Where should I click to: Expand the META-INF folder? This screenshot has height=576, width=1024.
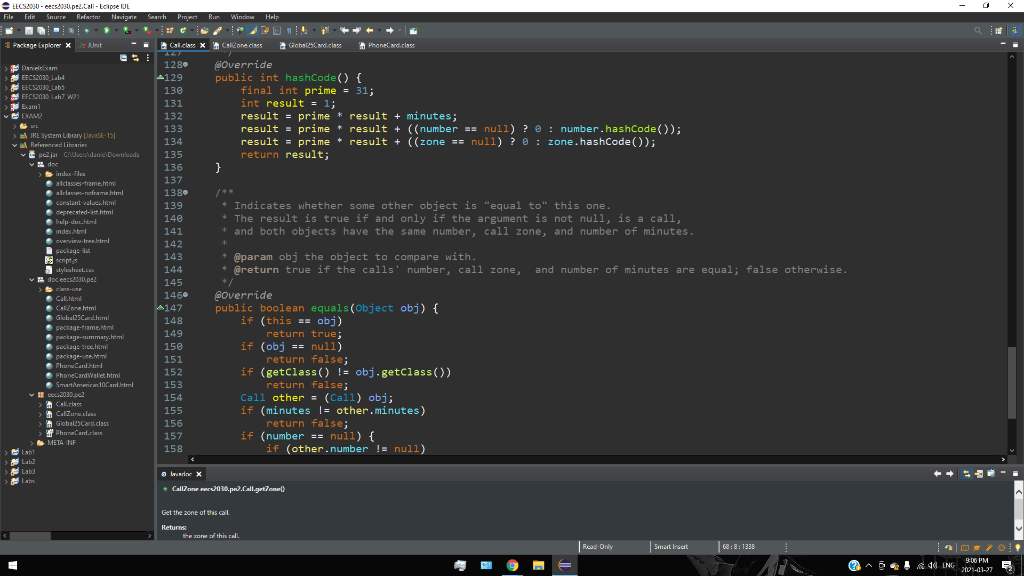coord(32,443)
